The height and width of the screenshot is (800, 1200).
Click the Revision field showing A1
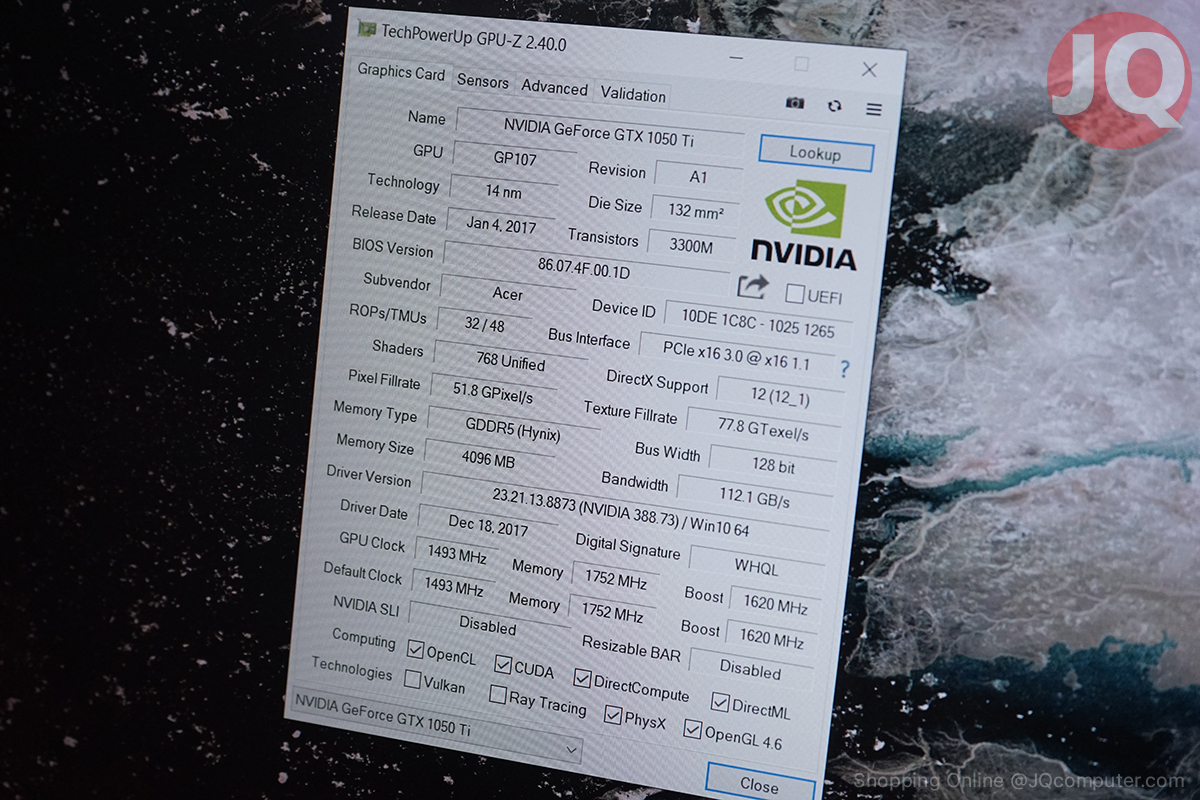[x=698, y=176]
